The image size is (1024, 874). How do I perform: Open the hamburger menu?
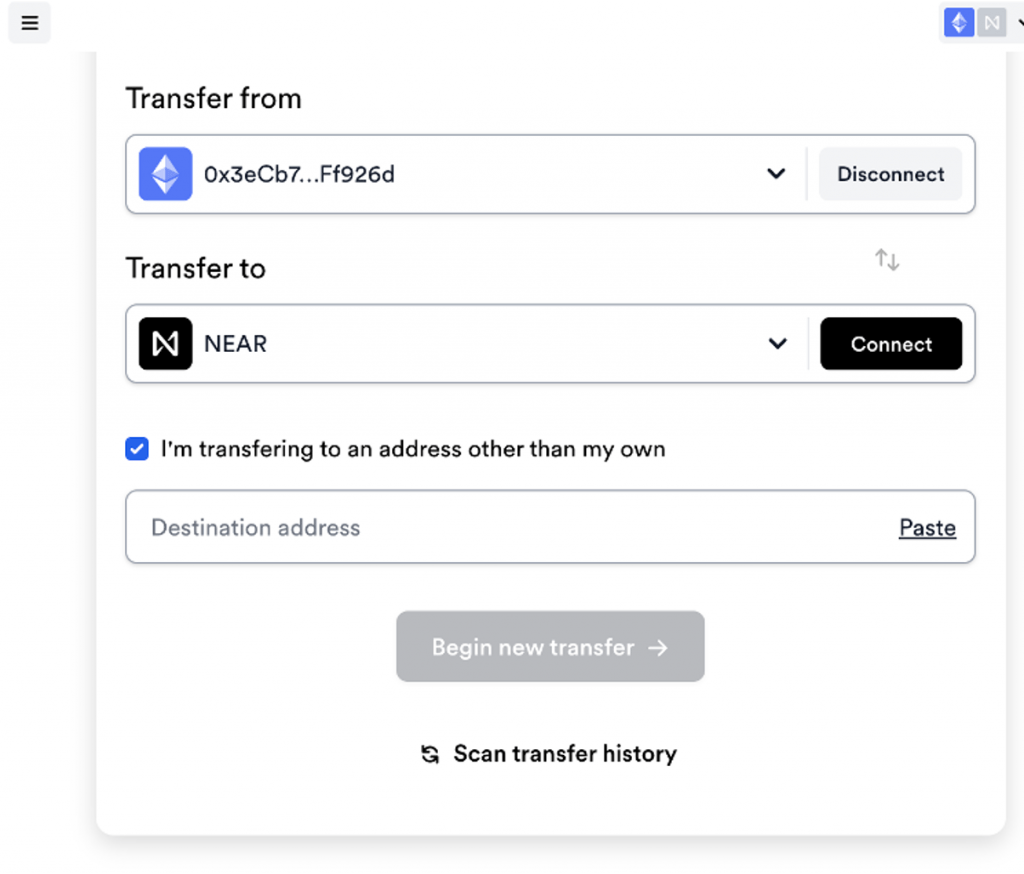click(29, 23)
